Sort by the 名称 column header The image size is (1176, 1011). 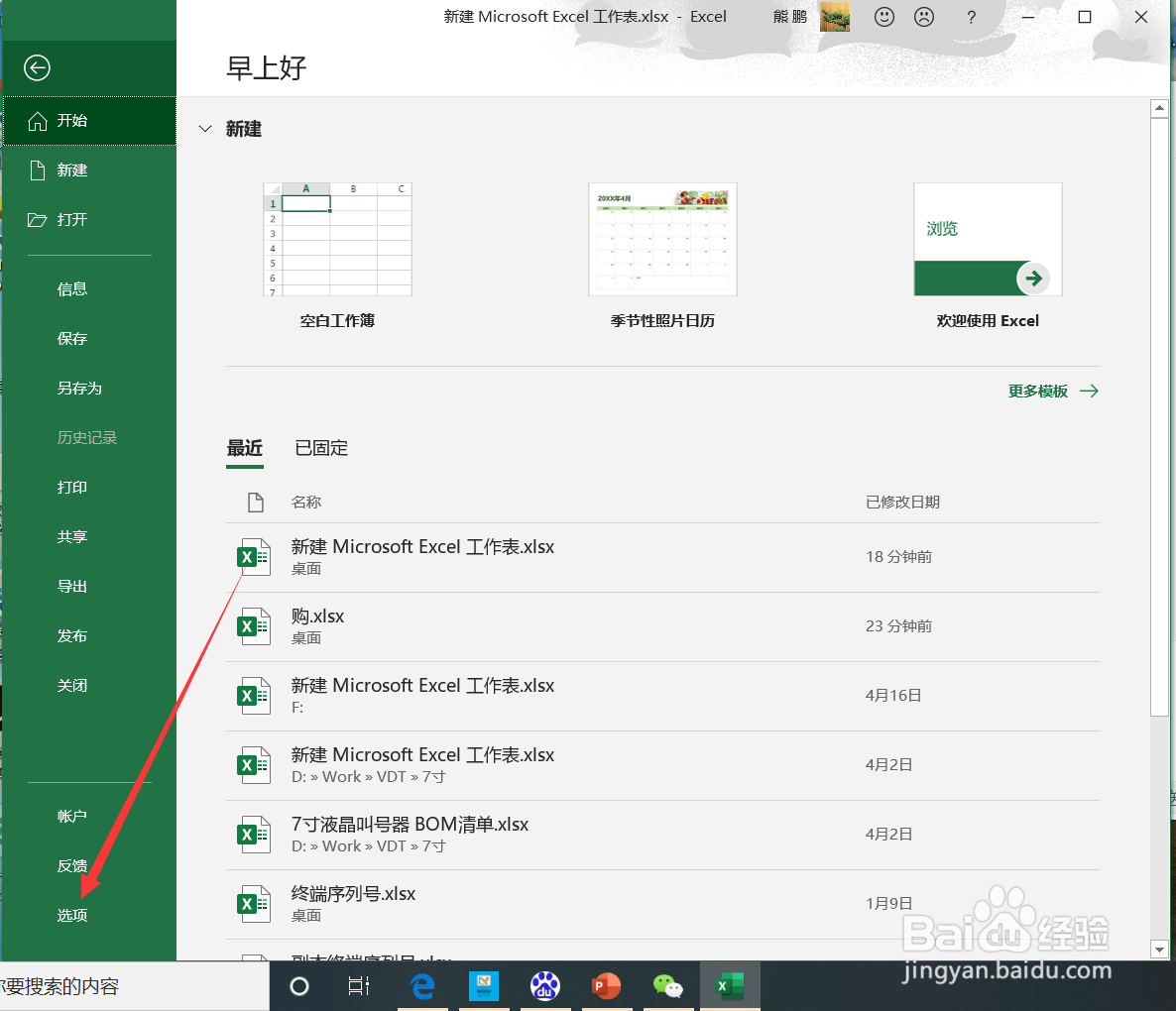click(x=306, y=503)
